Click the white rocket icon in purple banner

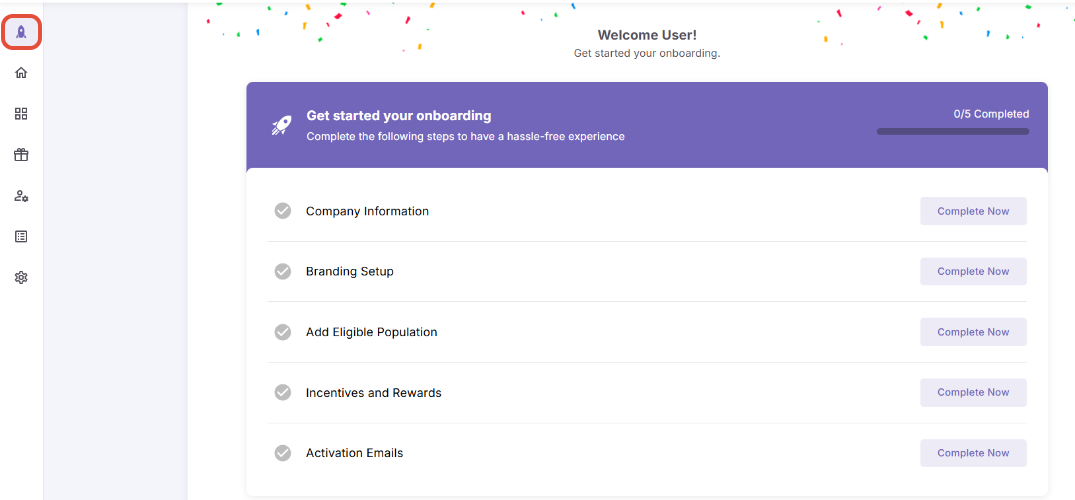pyautogui.click(x=281, y=125)
